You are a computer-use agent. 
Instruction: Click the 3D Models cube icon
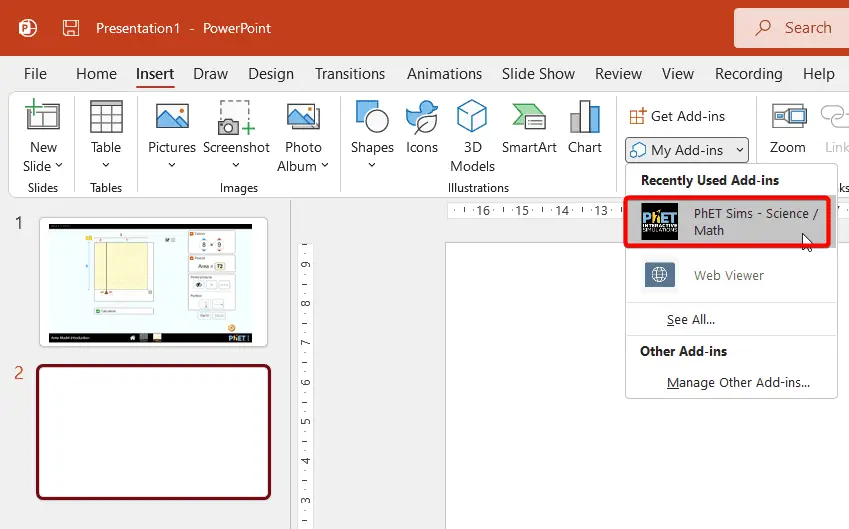click(x=472, y=115)
